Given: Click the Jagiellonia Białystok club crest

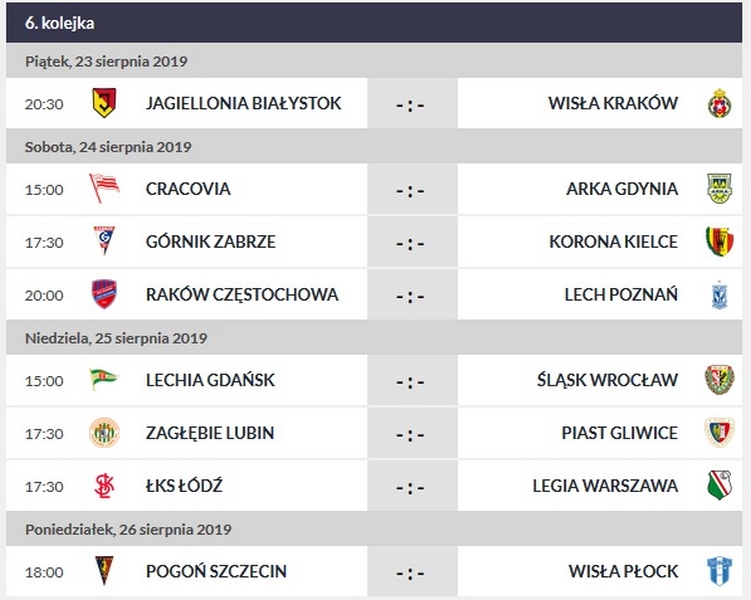Looking at the screenshot, I should coord(104,103).
